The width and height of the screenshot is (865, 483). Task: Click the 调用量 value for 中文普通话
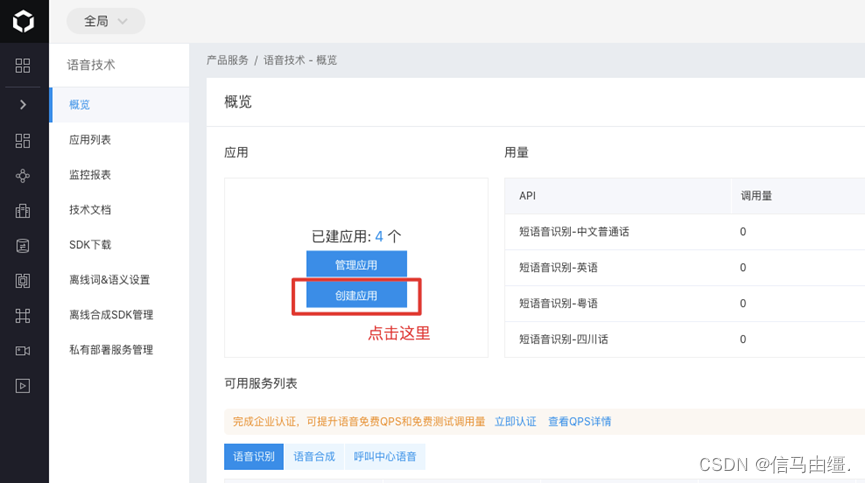(743, 232)
